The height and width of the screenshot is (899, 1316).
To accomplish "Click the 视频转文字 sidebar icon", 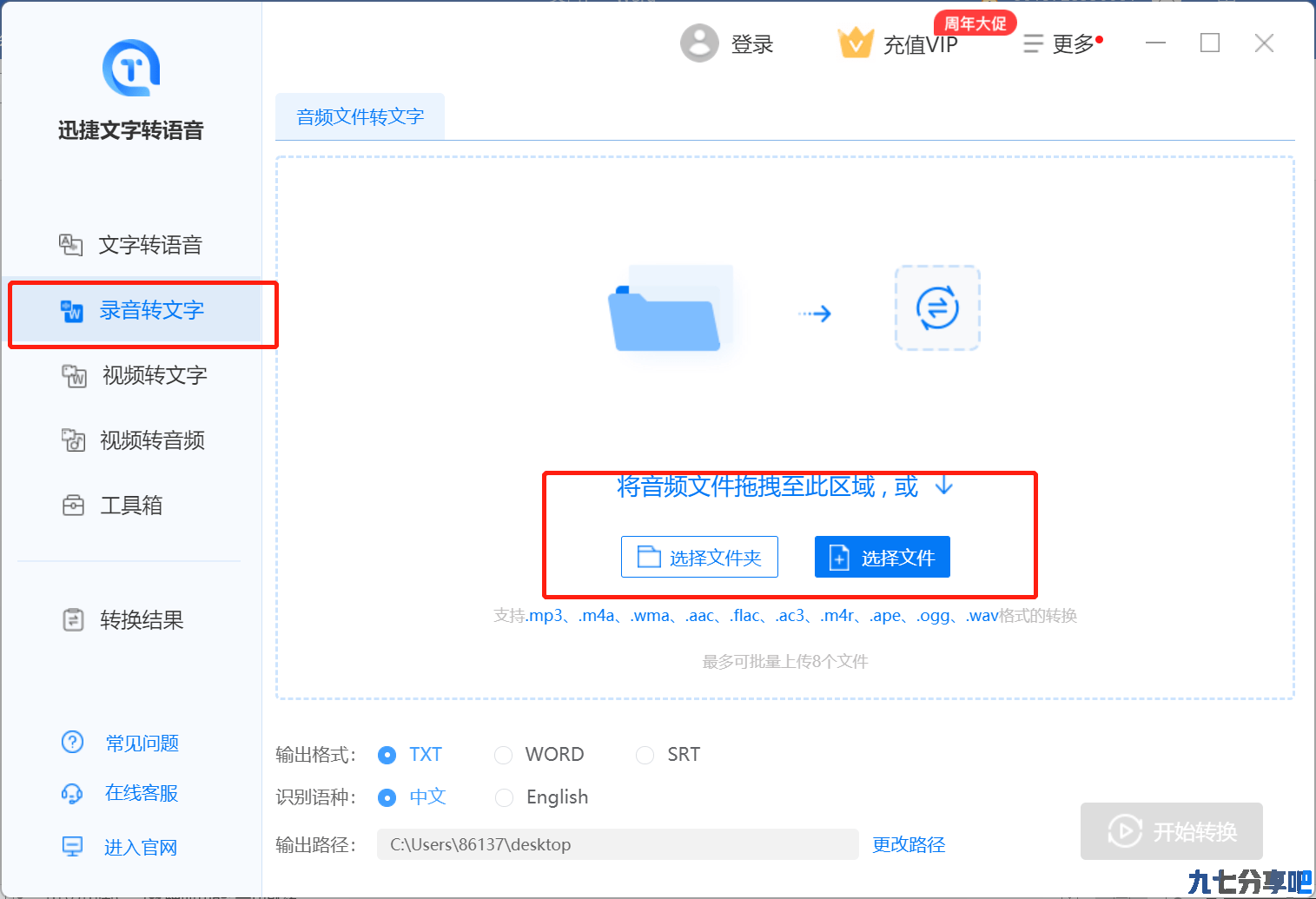I will click(x=74, y=375).
